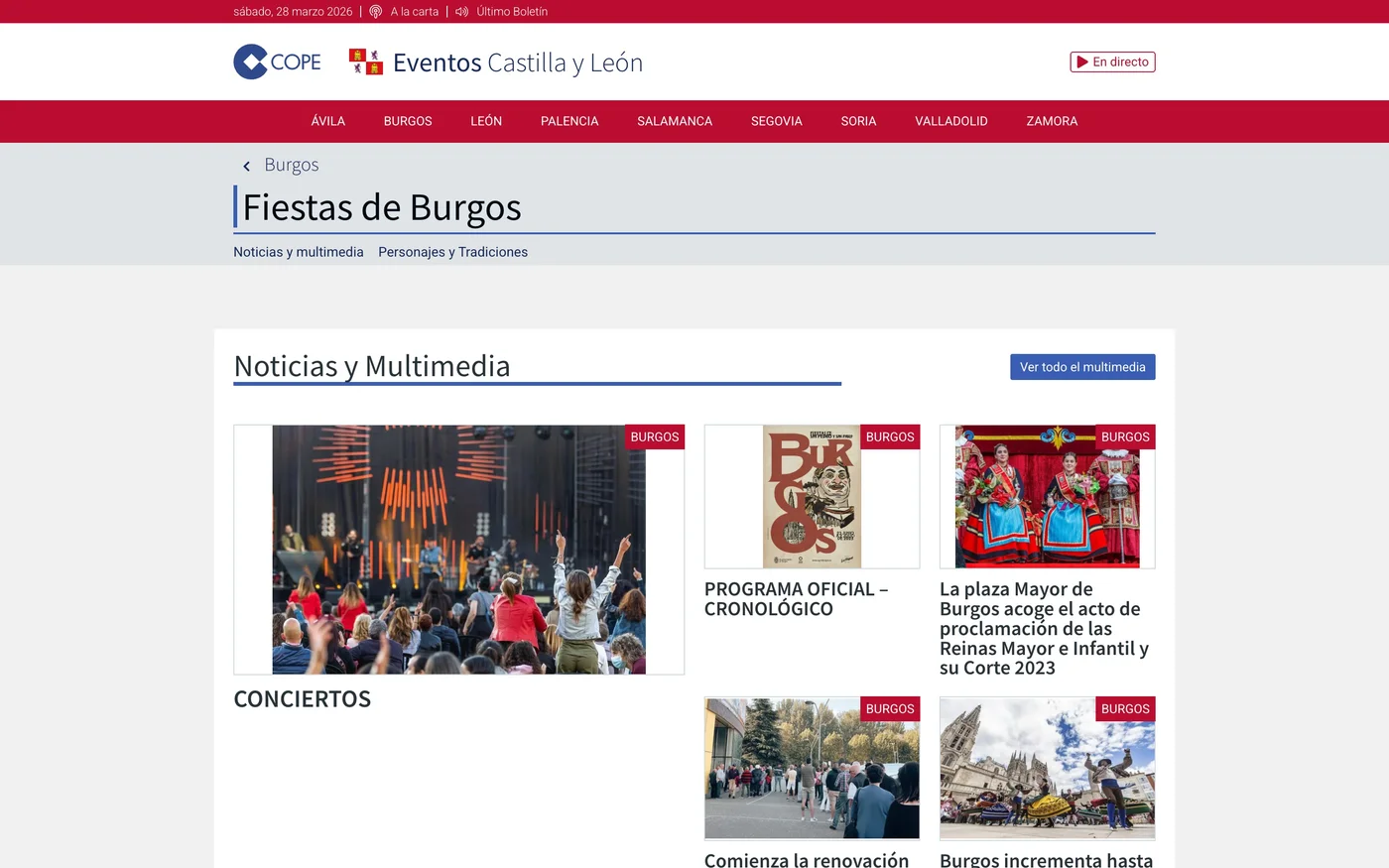Click the speaker icon next to 'Último Boletín'
Image resolution: width=1389 pixels, height=868 pixels.
(460, 11)
